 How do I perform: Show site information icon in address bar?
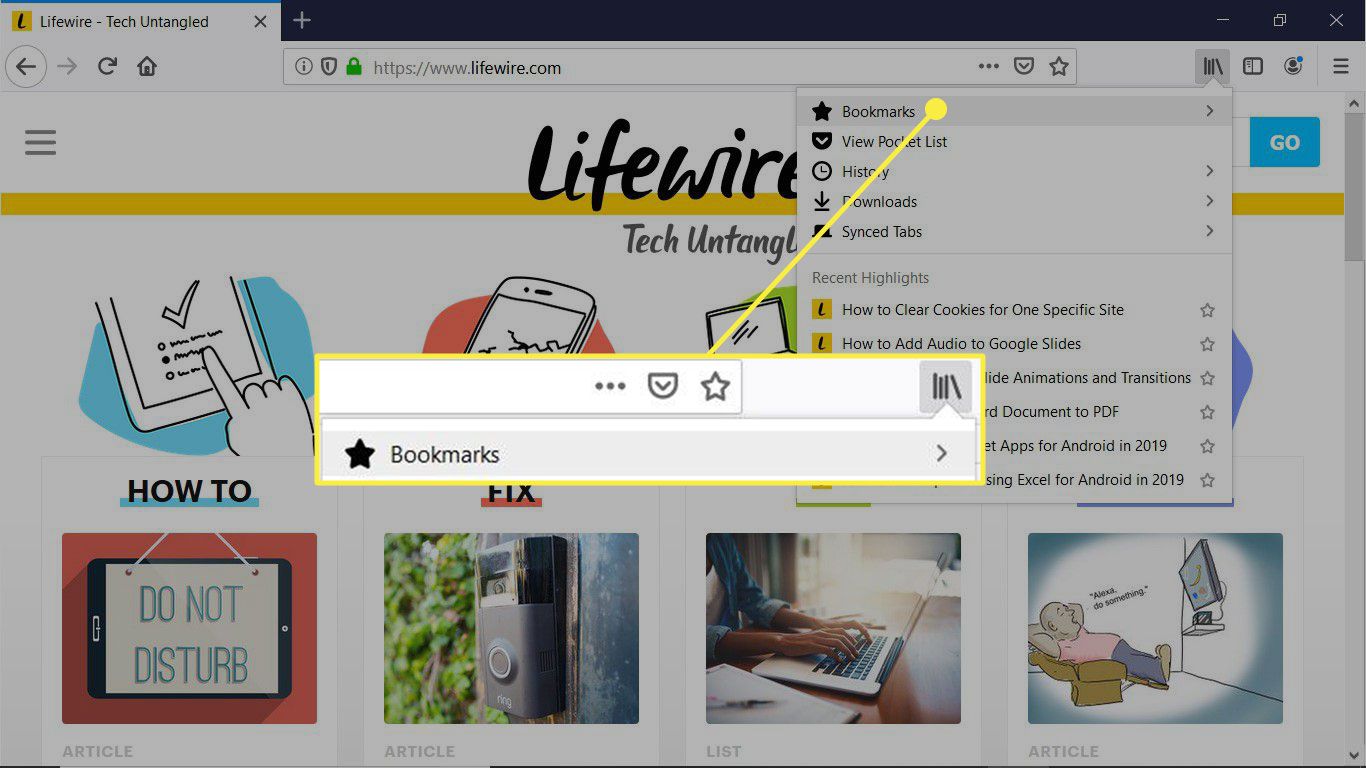tap(303, 67)
